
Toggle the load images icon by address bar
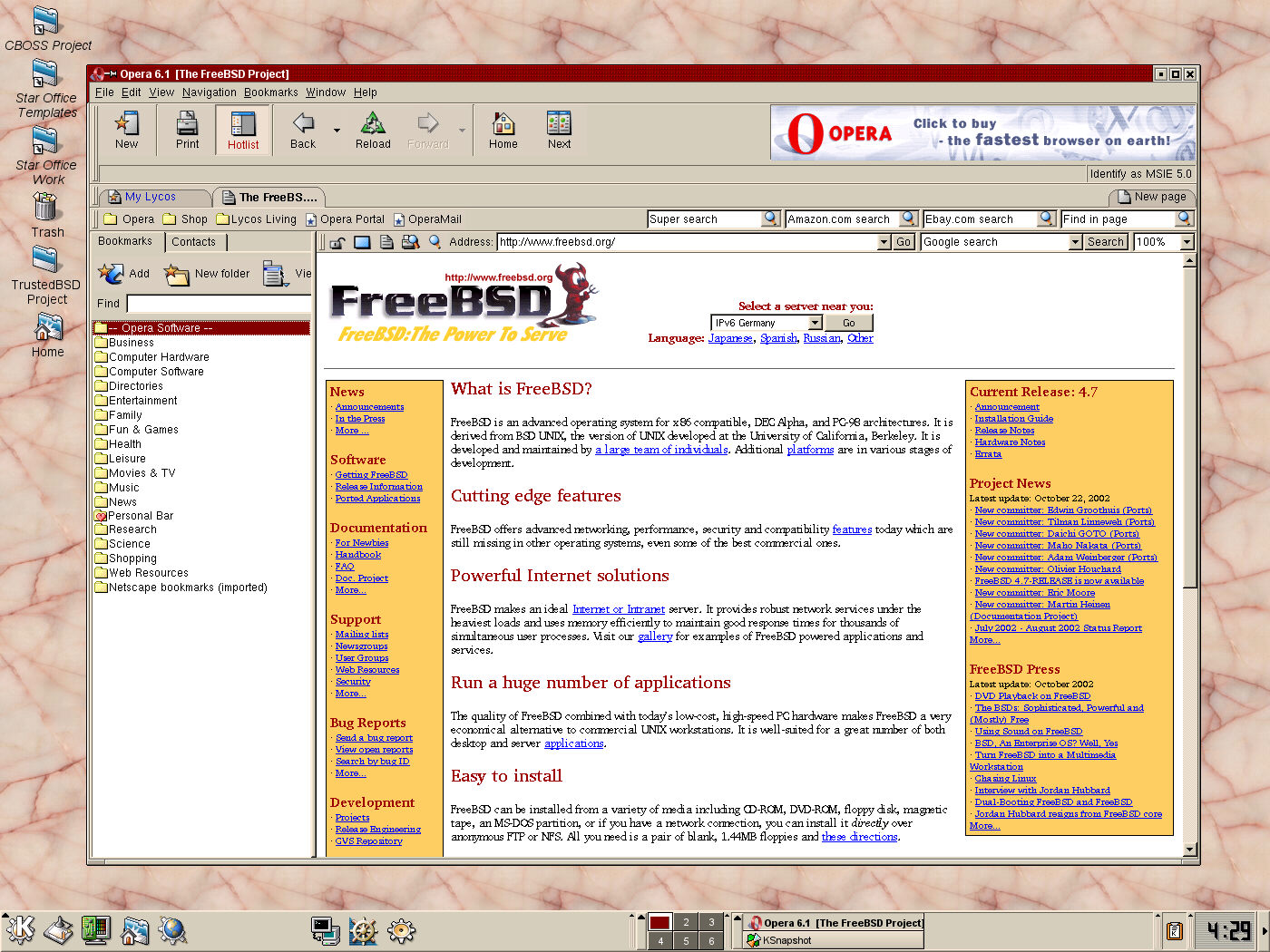click(362, 242)
